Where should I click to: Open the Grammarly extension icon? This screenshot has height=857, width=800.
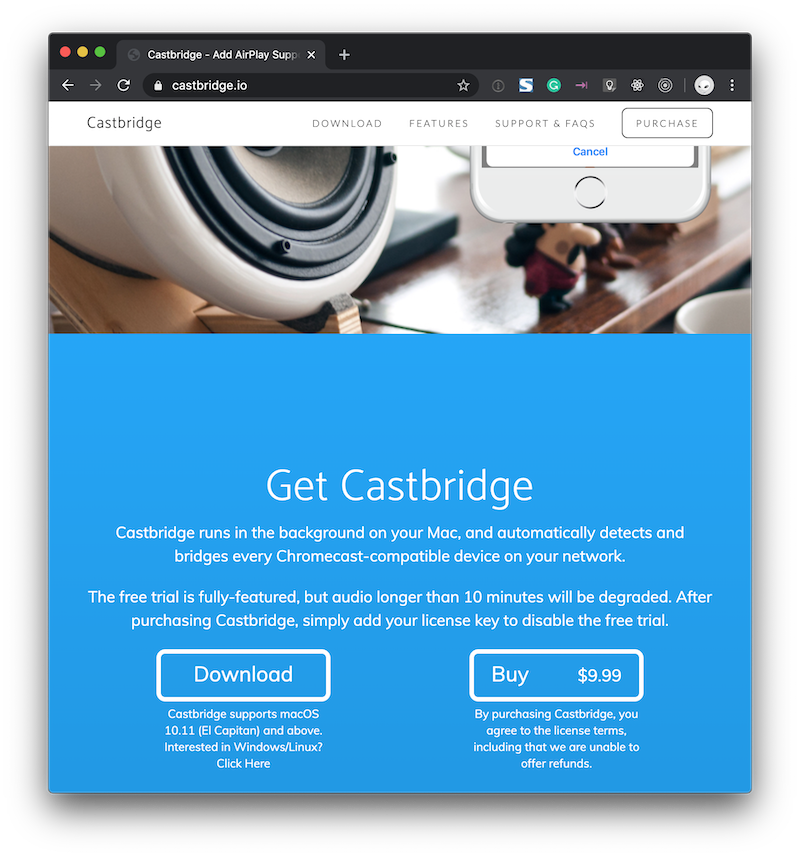pyautogui.click(x=554, y=85)
